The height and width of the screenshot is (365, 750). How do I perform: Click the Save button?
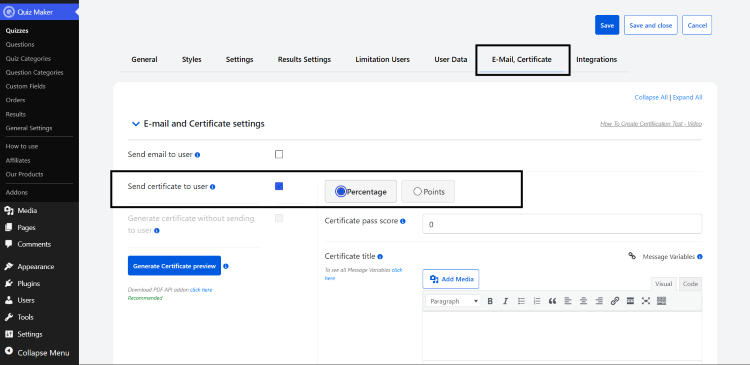[607, 25]
